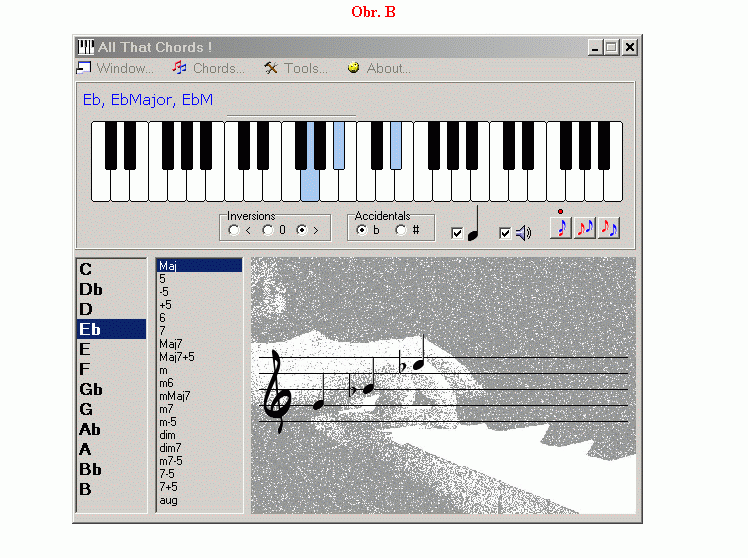Toggle the checkbox next to the speaker

point(505,233)
